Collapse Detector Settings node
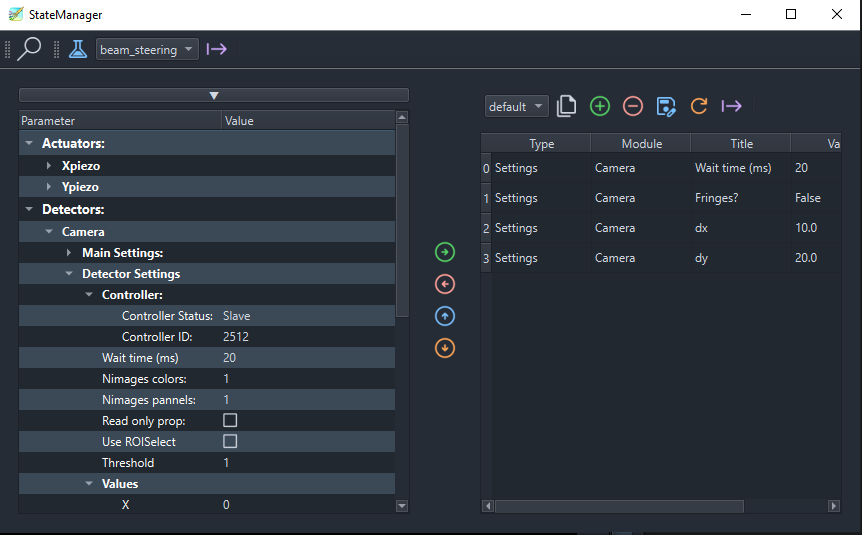Viewport: 862px width, 535px height. pos(69,273)
